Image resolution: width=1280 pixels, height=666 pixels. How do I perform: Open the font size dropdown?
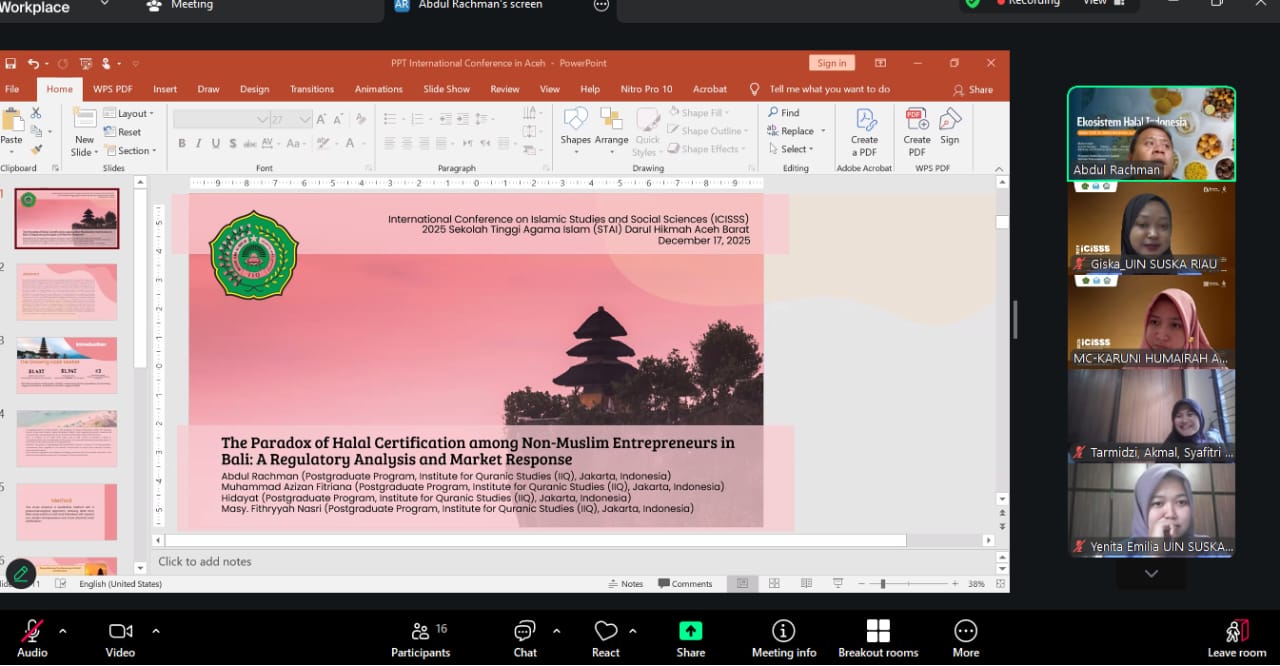point(305,120)
